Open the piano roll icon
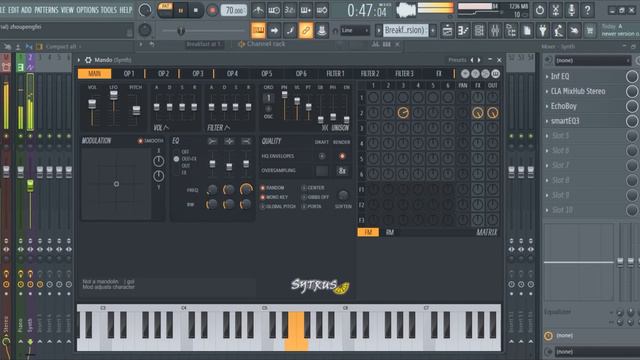Image resolution: width=640 pixels, height=360 pixels. (463, 30)
